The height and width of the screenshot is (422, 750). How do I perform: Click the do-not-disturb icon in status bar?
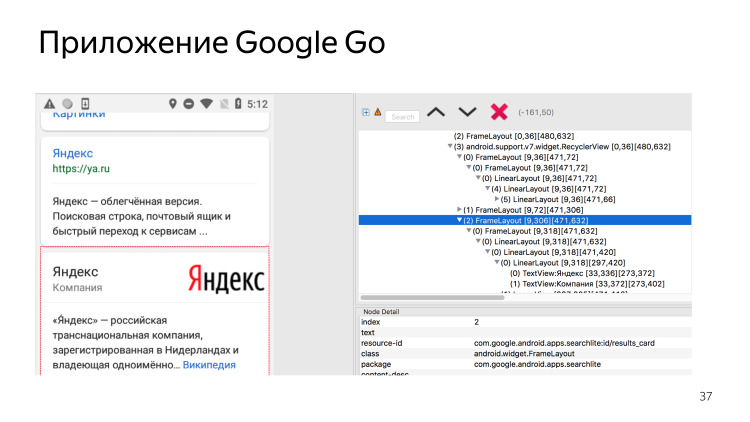coord(189,104)
